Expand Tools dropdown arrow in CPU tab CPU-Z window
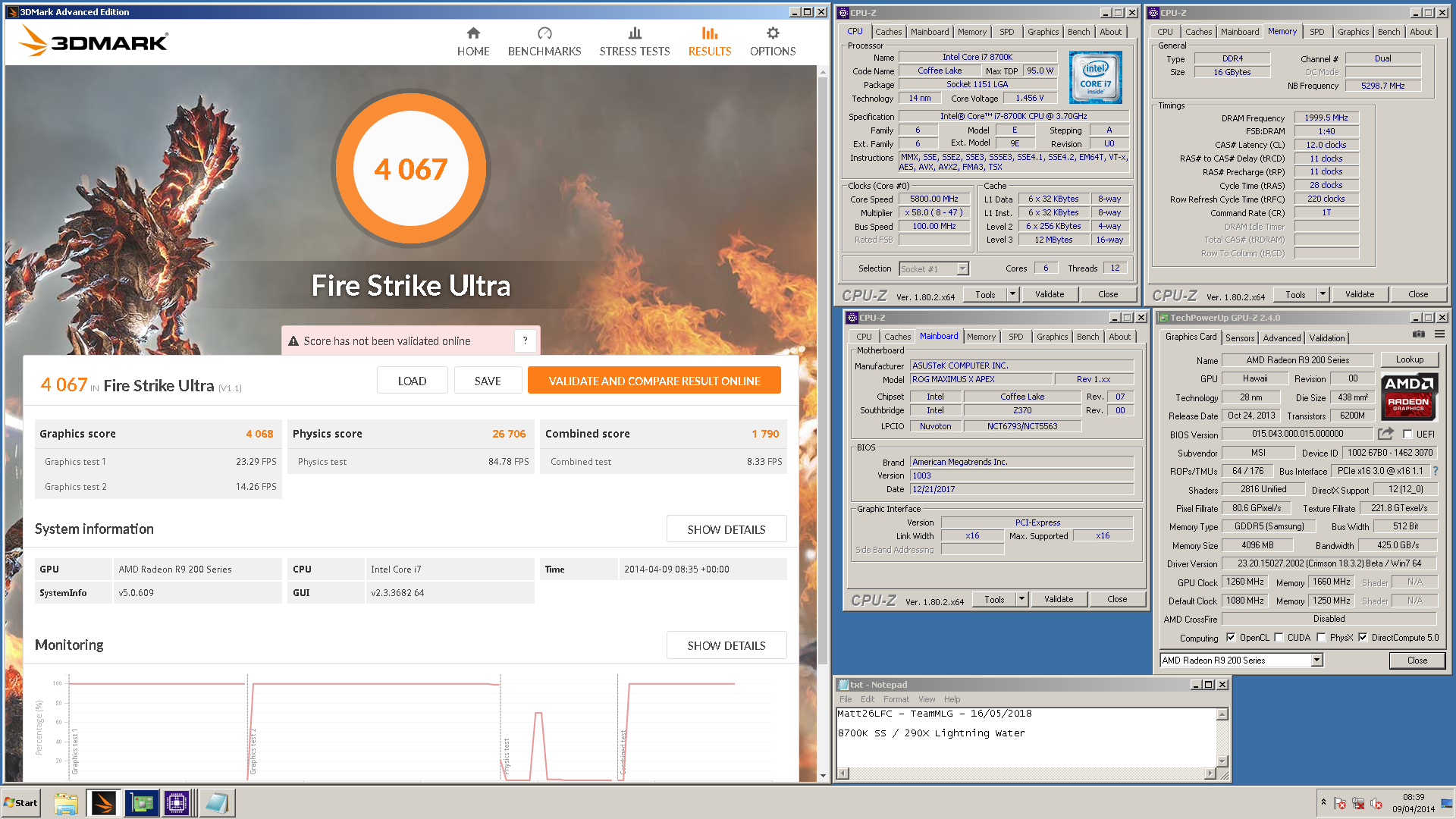Screen dimensions: 1456x819 click(1012, 294)
